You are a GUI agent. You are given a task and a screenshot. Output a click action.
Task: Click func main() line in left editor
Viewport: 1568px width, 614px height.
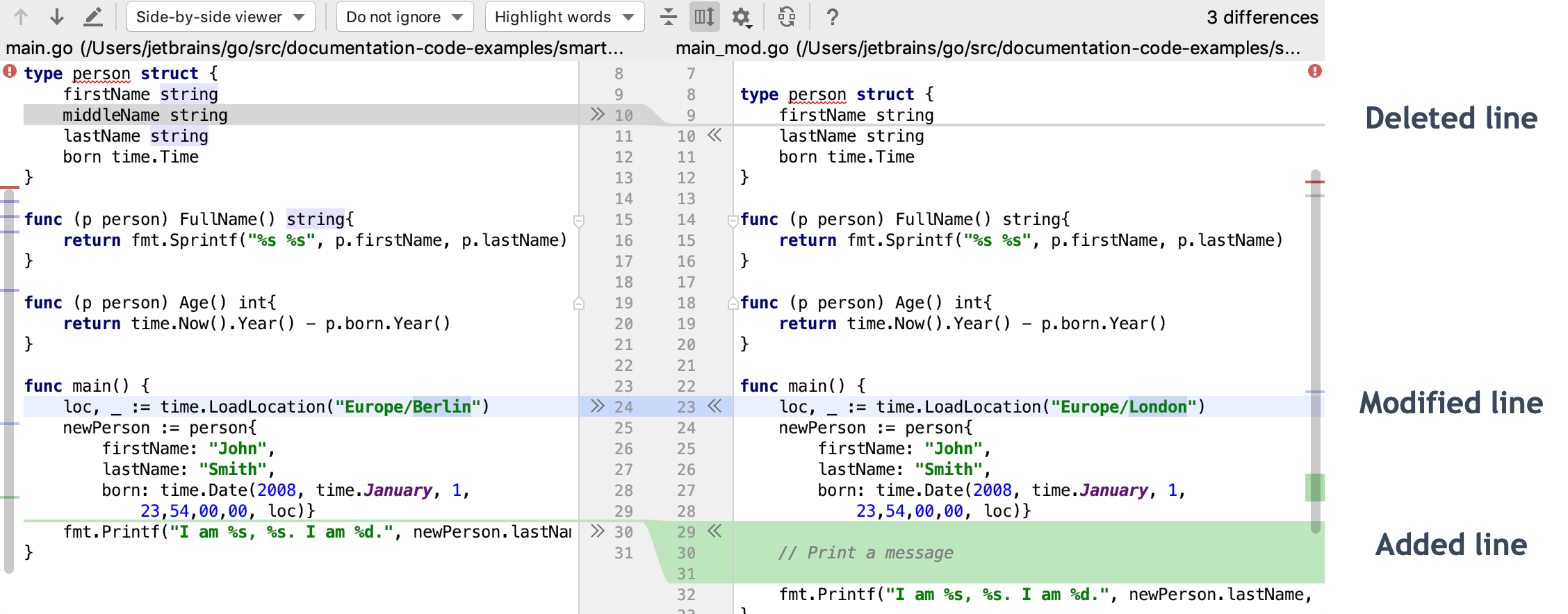[87, 386]
